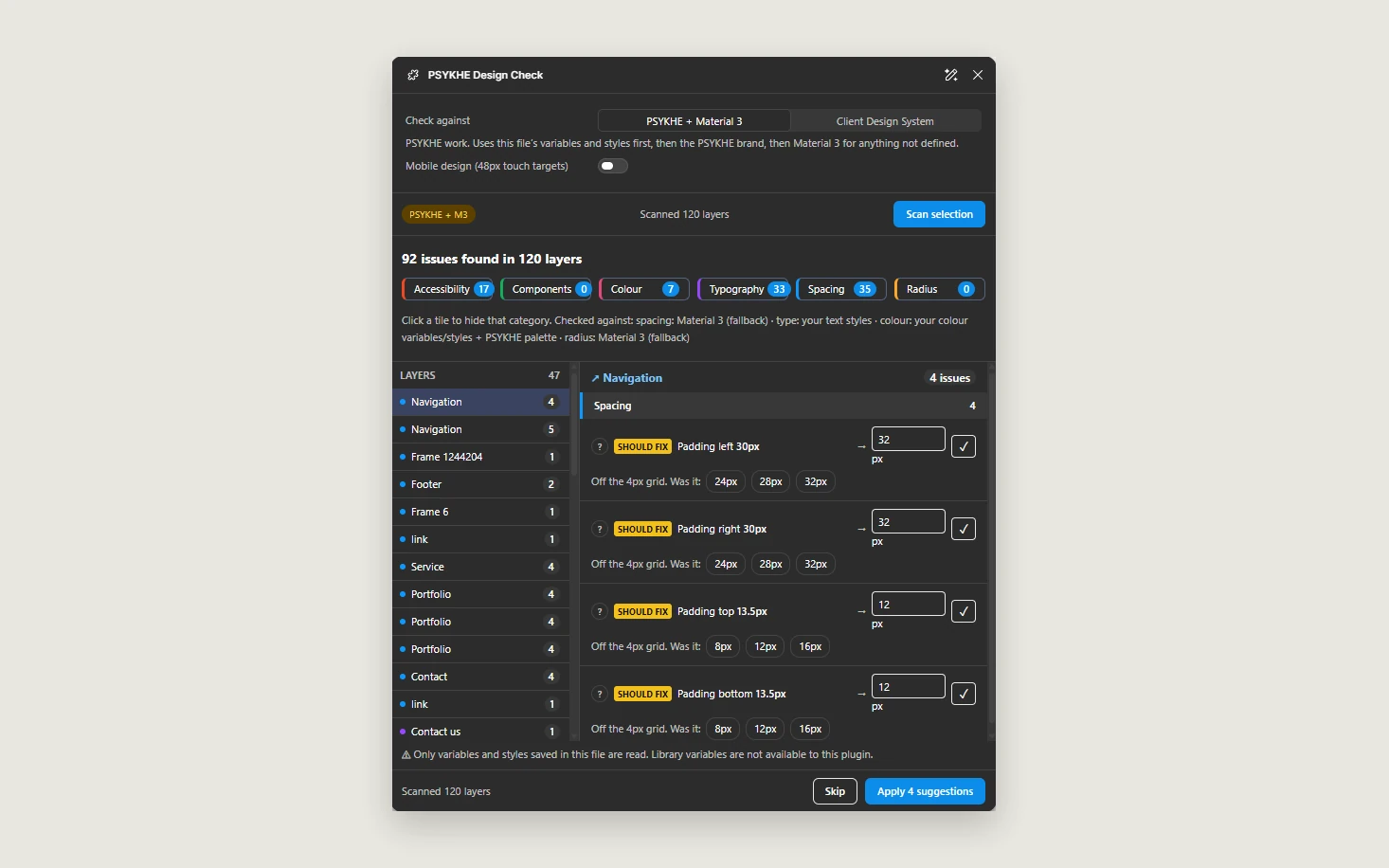Apply 4 suggestions
The width and height of the screenshot is (1389, 868).
click(x=925, y=791)
